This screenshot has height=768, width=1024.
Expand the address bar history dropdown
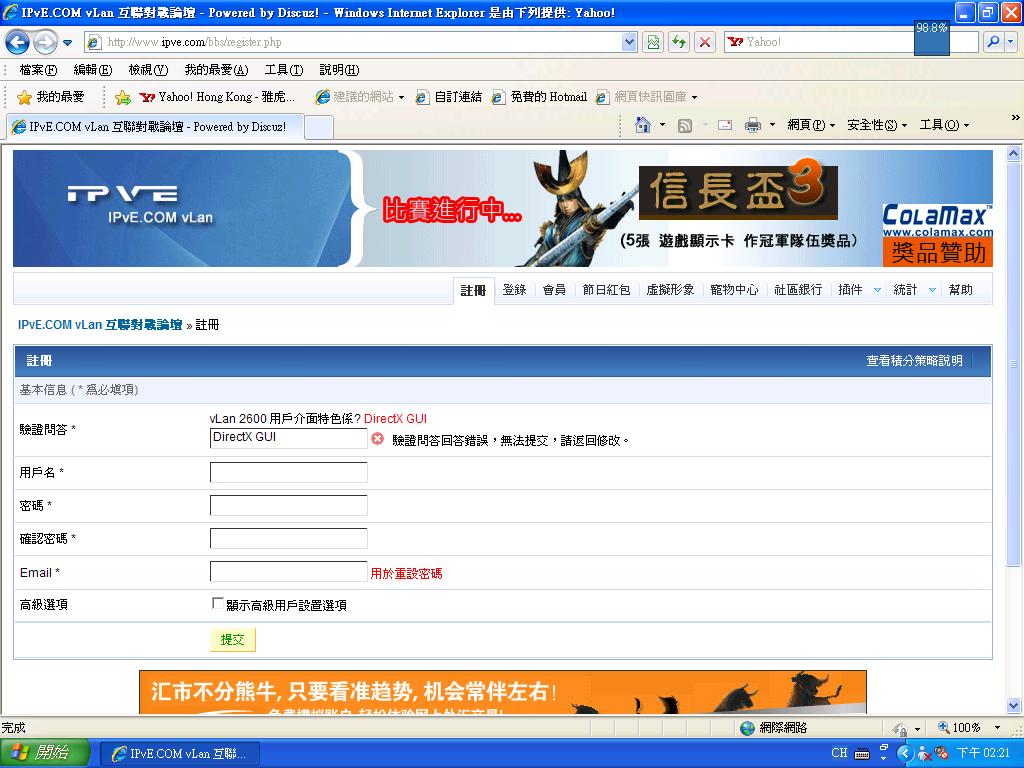(x=629, y=42)
